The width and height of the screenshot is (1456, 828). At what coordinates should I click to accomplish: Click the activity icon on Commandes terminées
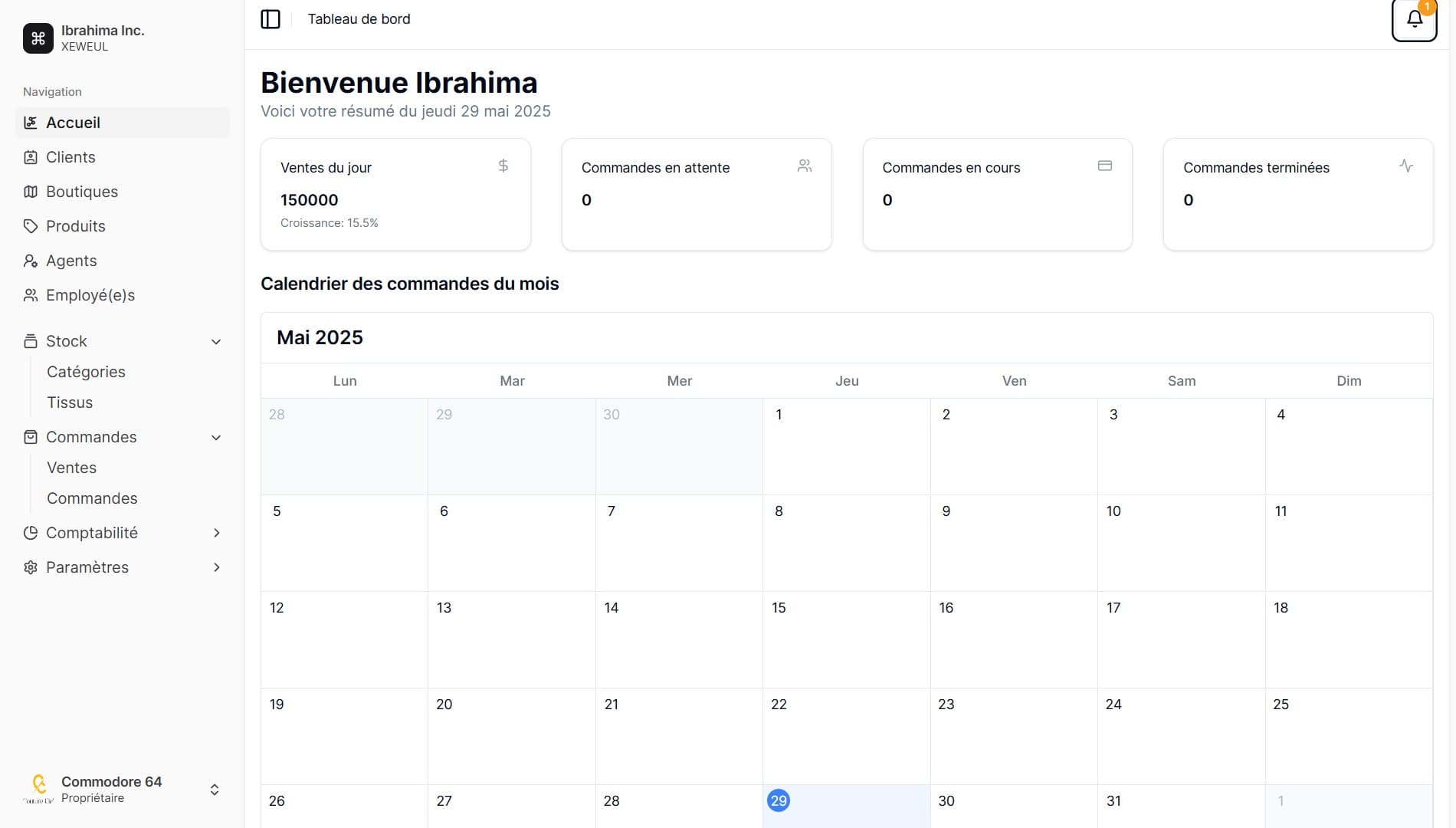click(1406, 166)
